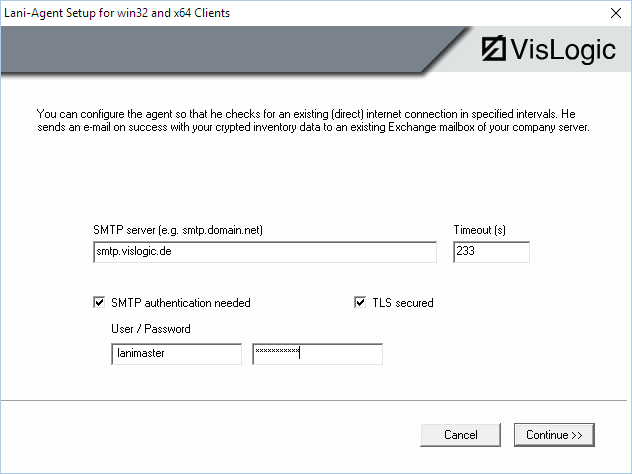Image resolution: width=632 pixels, height=474 pixels.
Task: Click the gray header banner area
Action: coord(230,49)
